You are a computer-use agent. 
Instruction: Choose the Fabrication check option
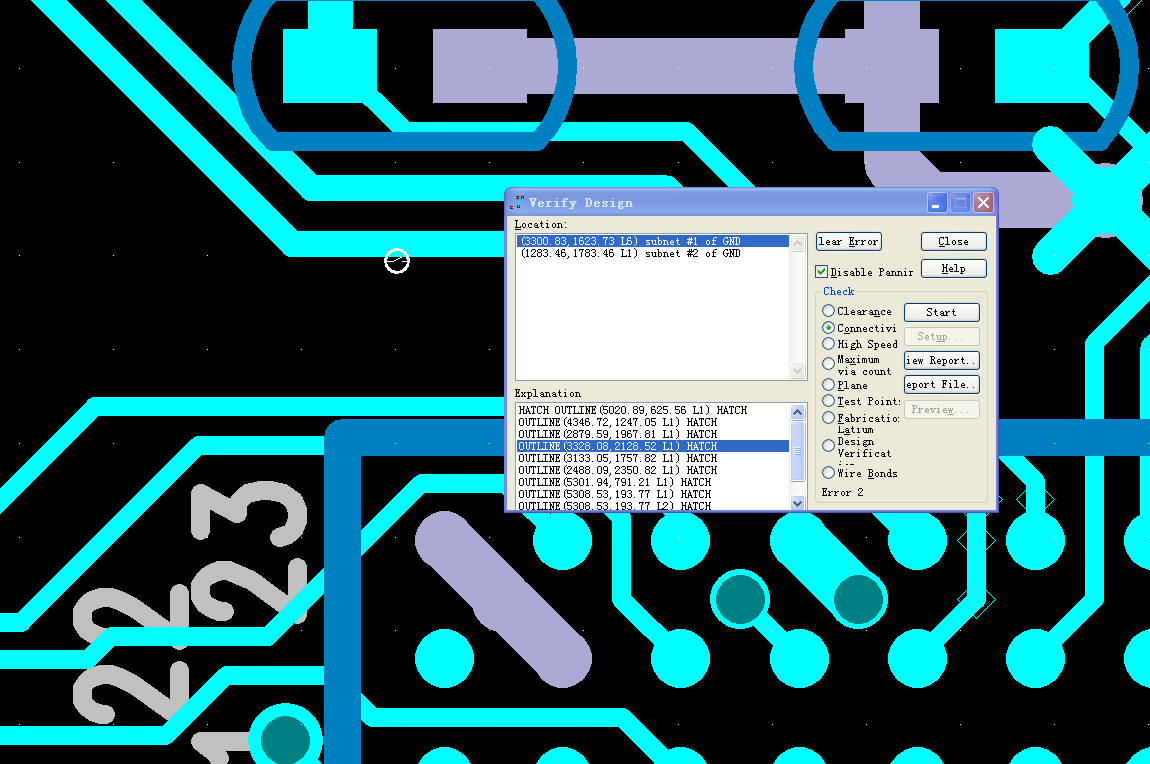click(x=828, y=418)
